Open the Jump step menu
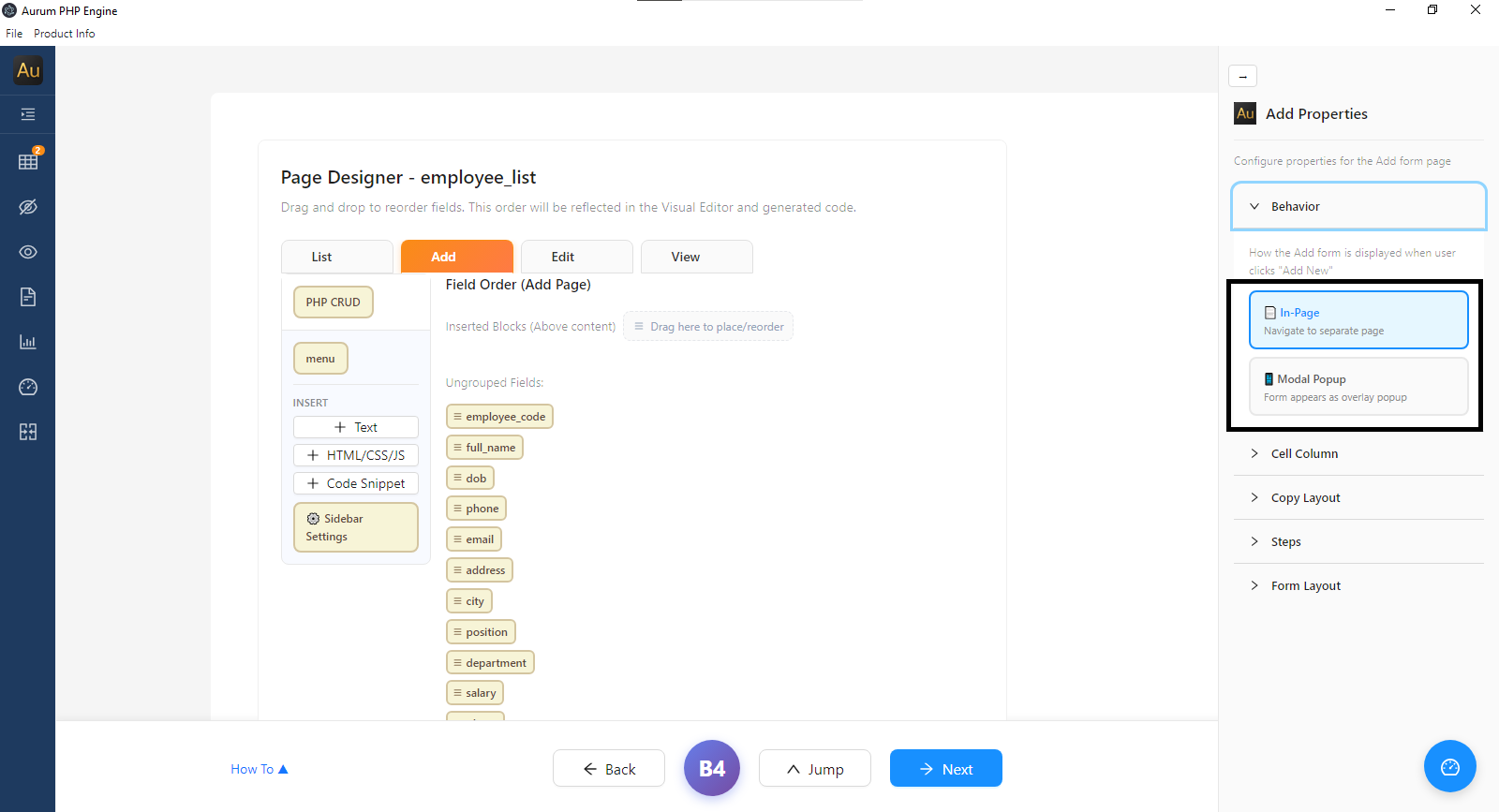Screen dimensions: 1499x812 point(815,768)
